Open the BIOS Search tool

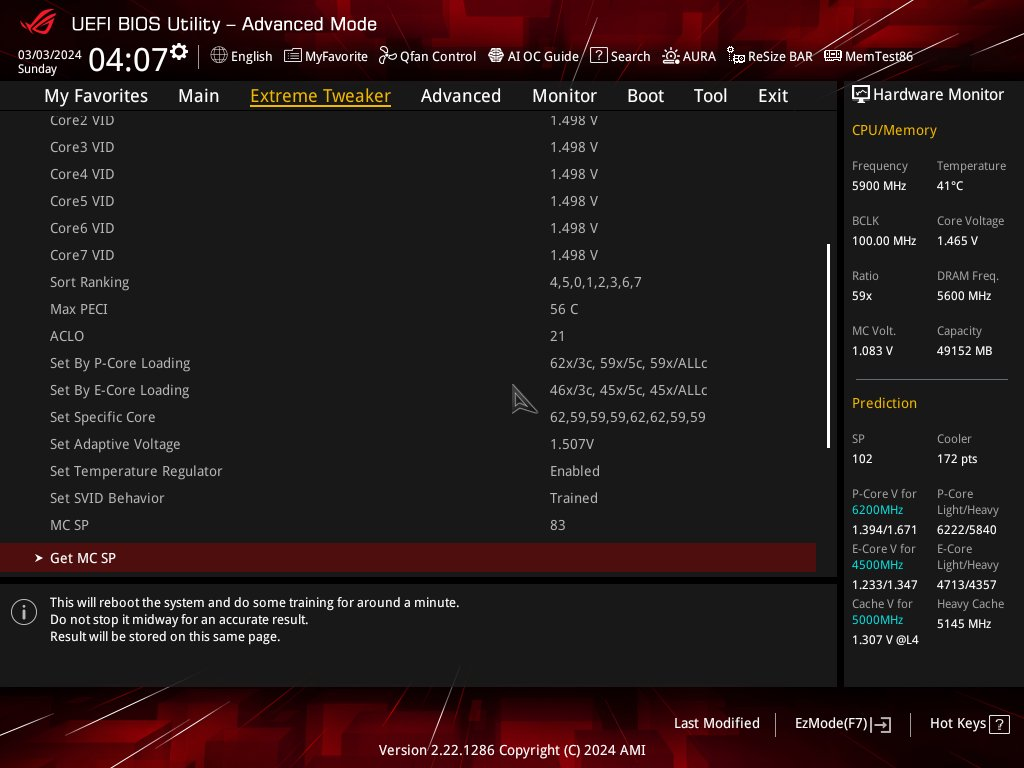[620, 56]
